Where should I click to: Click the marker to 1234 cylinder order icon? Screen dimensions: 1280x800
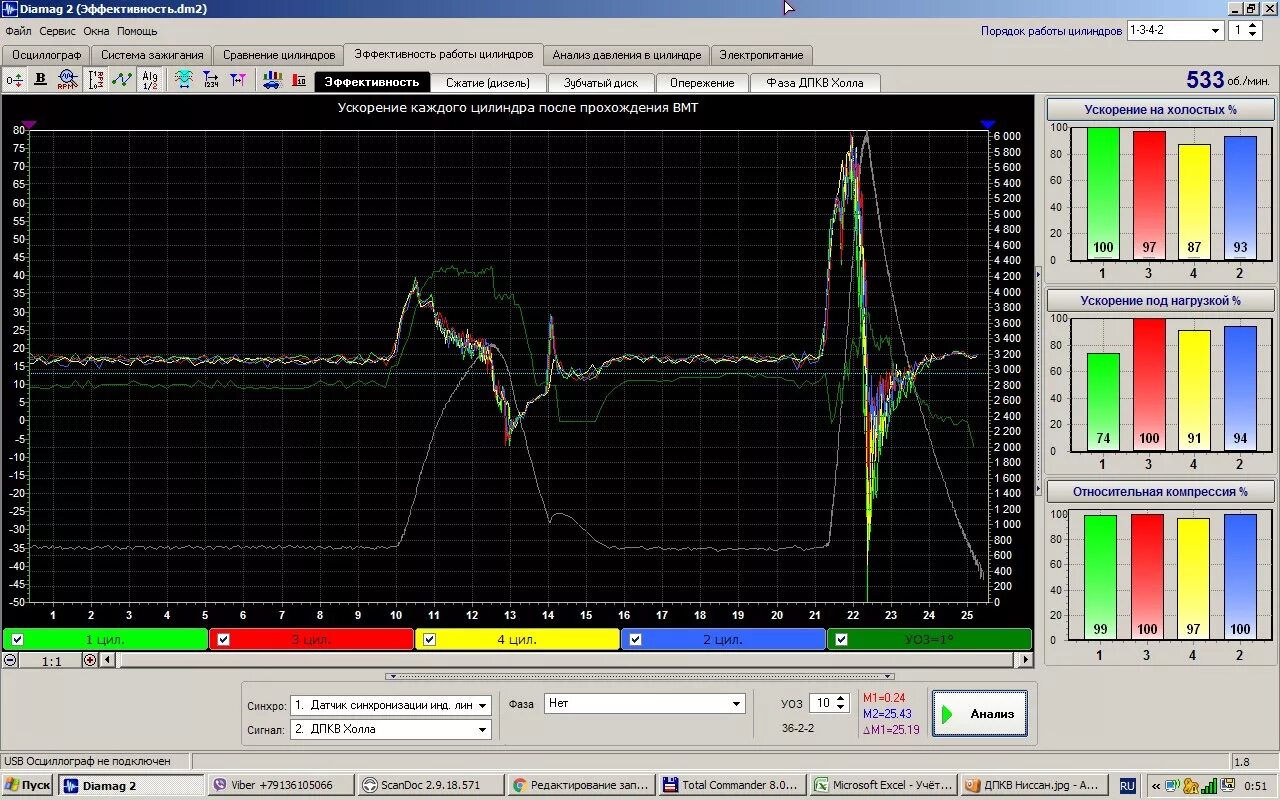[x=211, y=80]
